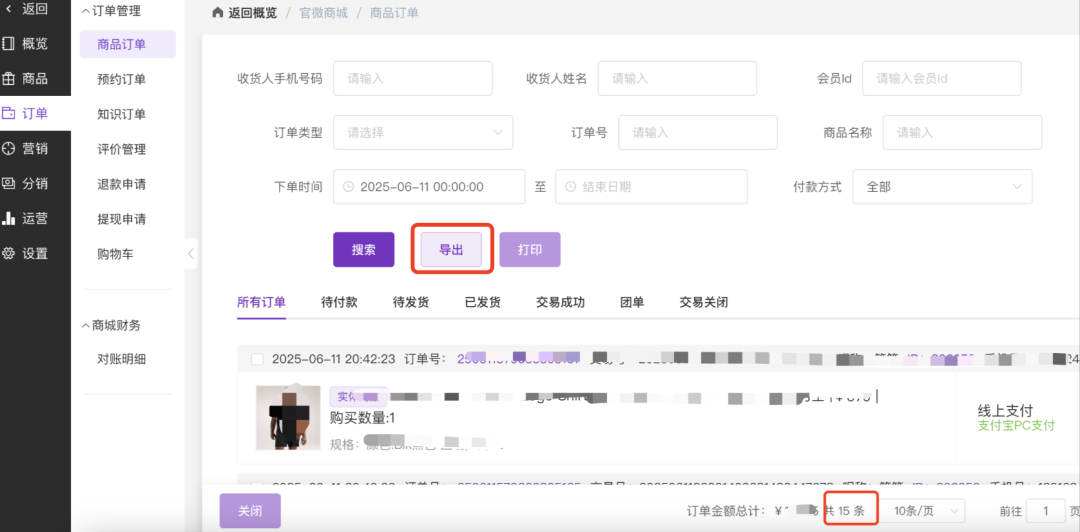Click the home icon beside 返回概览

218,13
